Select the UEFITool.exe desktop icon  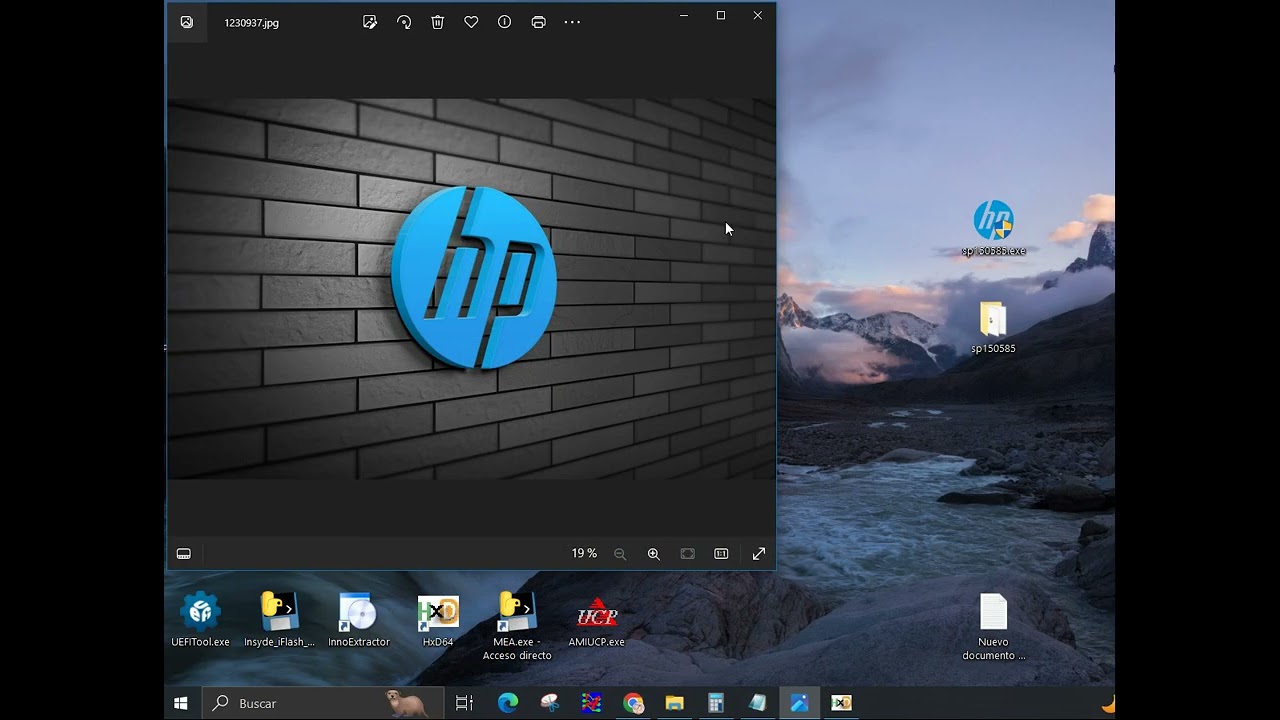click(200, 620)
